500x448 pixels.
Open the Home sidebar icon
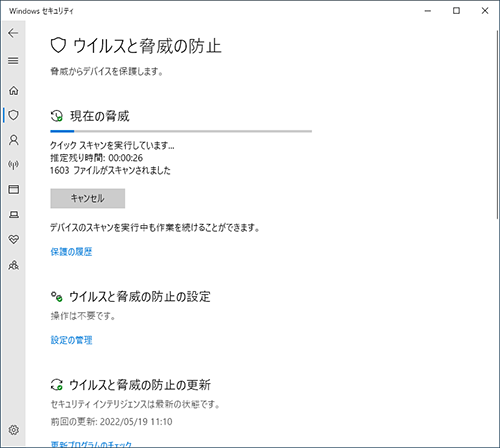point(14,90)
